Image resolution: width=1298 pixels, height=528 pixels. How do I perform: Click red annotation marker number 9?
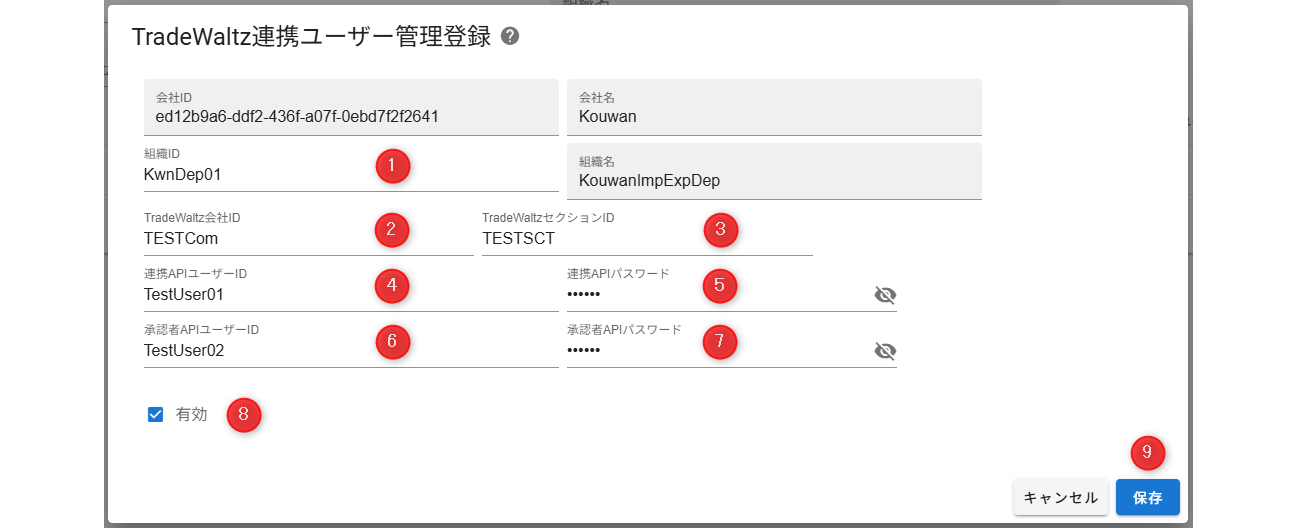click(1147, 453)
